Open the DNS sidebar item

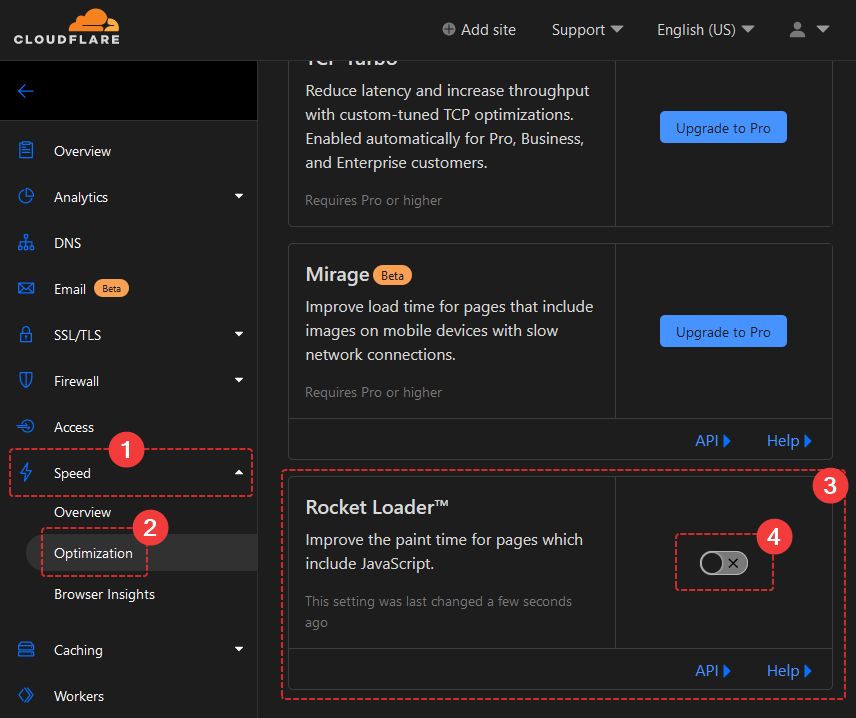(x=68, y=243)
